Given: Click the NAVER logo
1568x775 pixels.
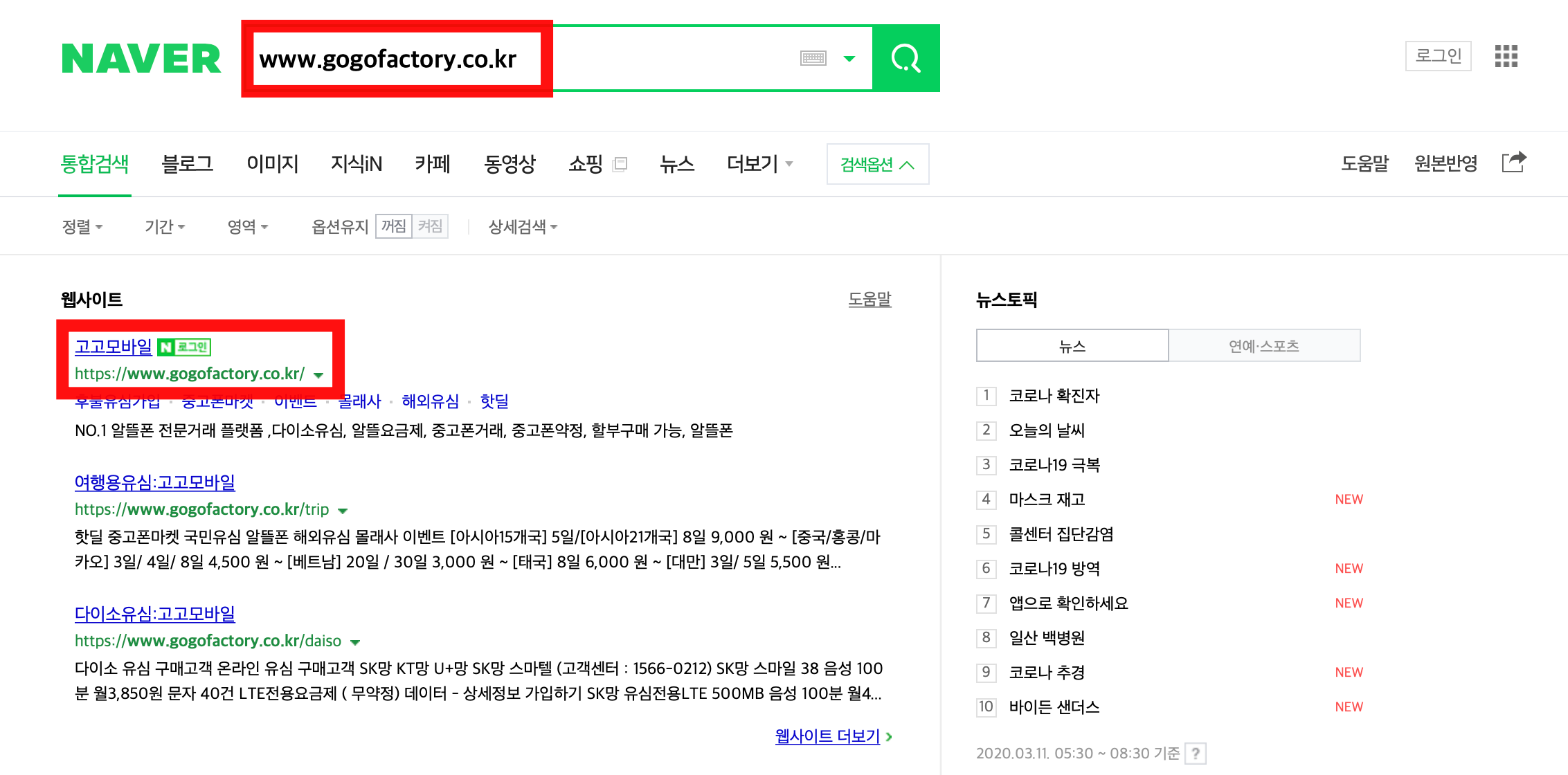Looking at the screenshot, I should coord(141,59).
